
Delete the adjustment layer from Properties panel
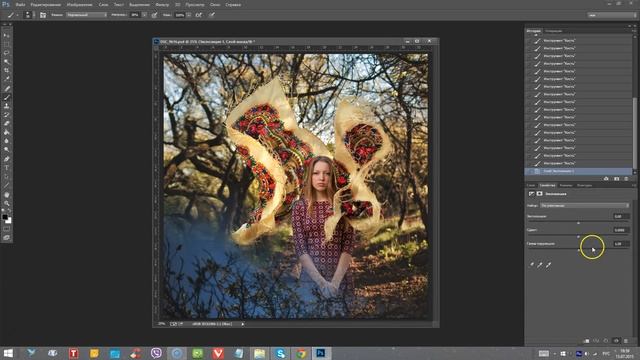(x=626, y=341)
